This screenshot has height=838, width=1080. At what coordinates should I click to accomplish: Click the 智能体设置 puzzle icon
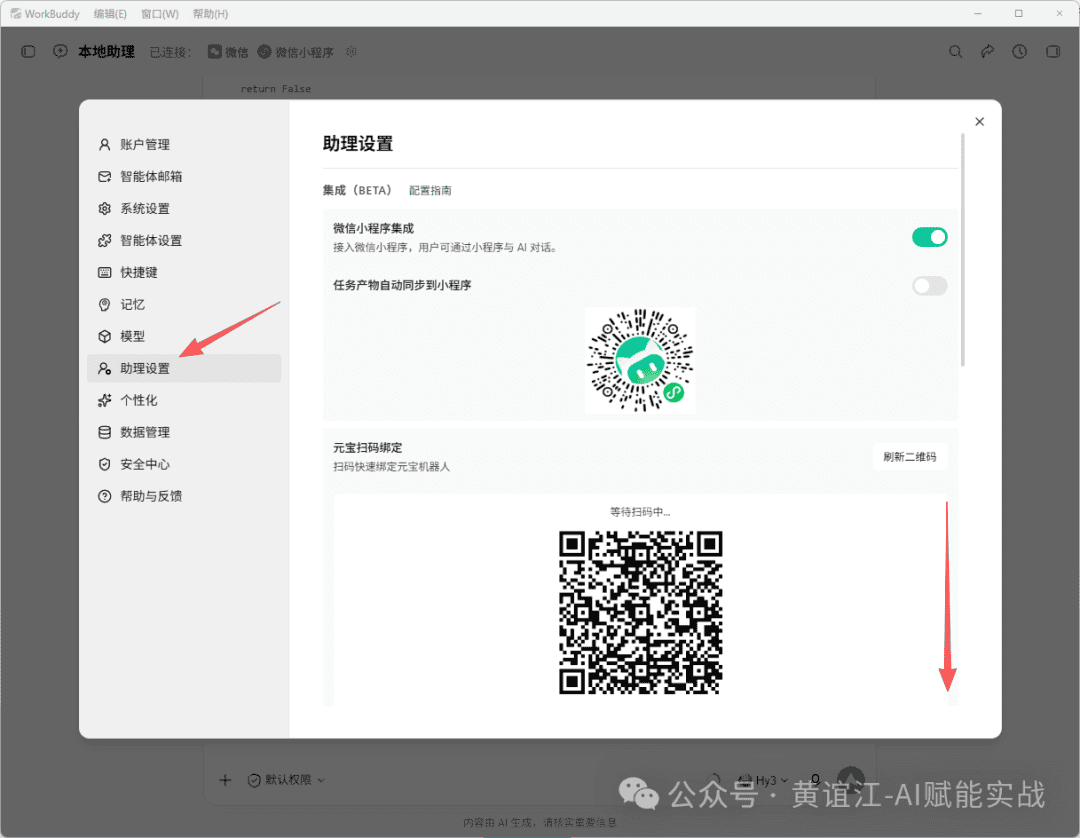104,240
